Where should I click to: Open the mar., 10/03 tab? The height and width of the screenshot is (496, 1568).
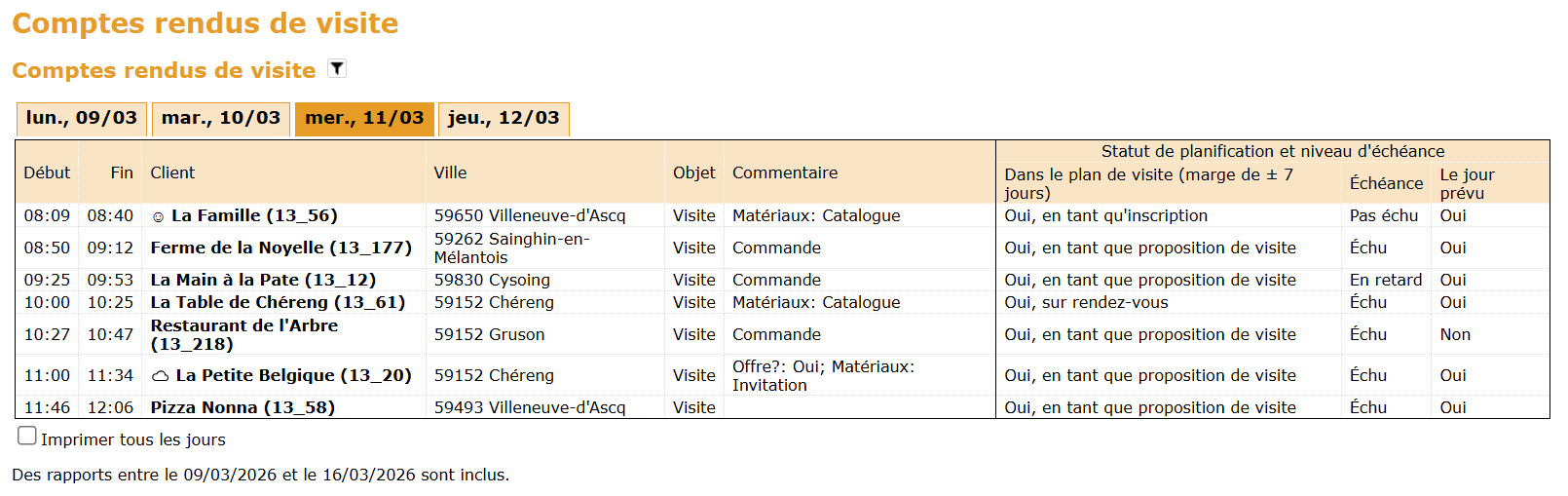[x=221, y=119]
